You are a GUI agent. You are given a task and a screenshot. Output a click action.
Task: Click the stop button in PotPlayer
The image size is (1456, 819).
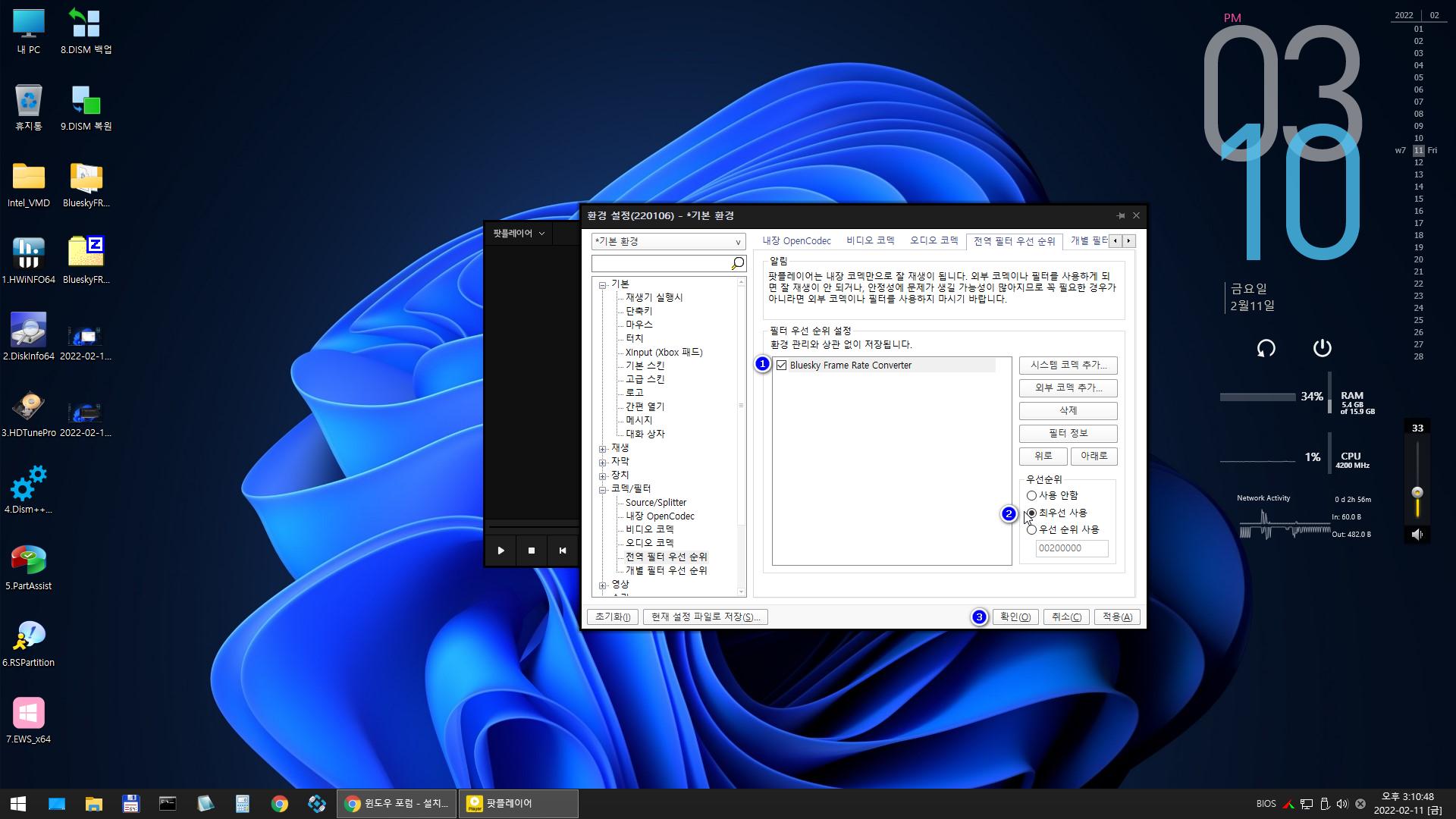point(532,551)
